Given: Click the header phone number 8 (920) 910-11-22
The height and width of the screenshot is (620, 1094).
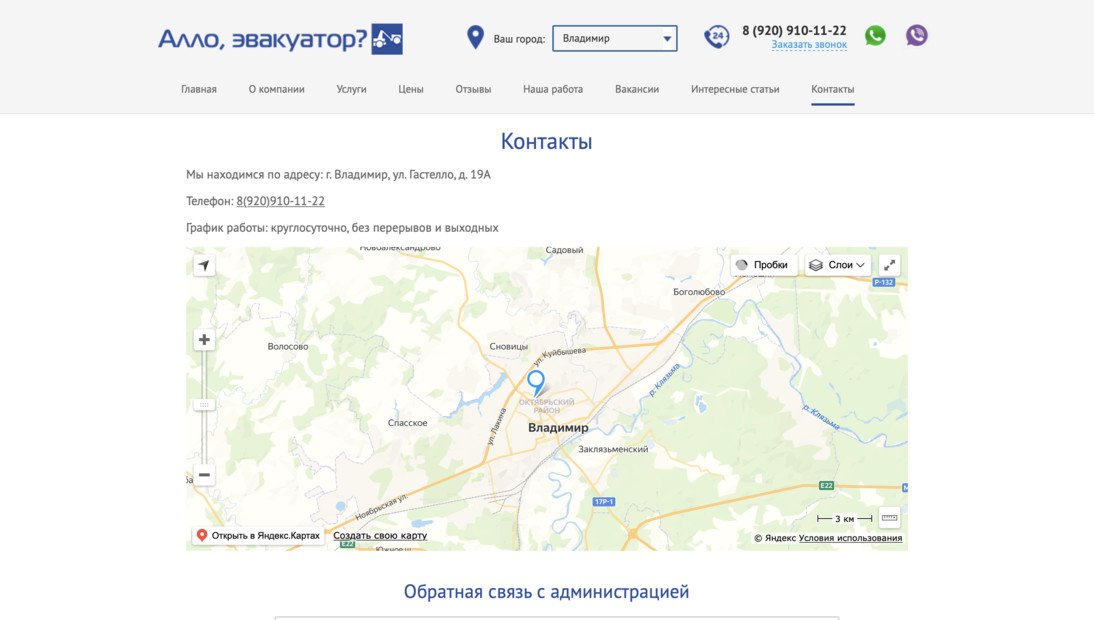Looking at the screenshot, I should coord(794,31).
